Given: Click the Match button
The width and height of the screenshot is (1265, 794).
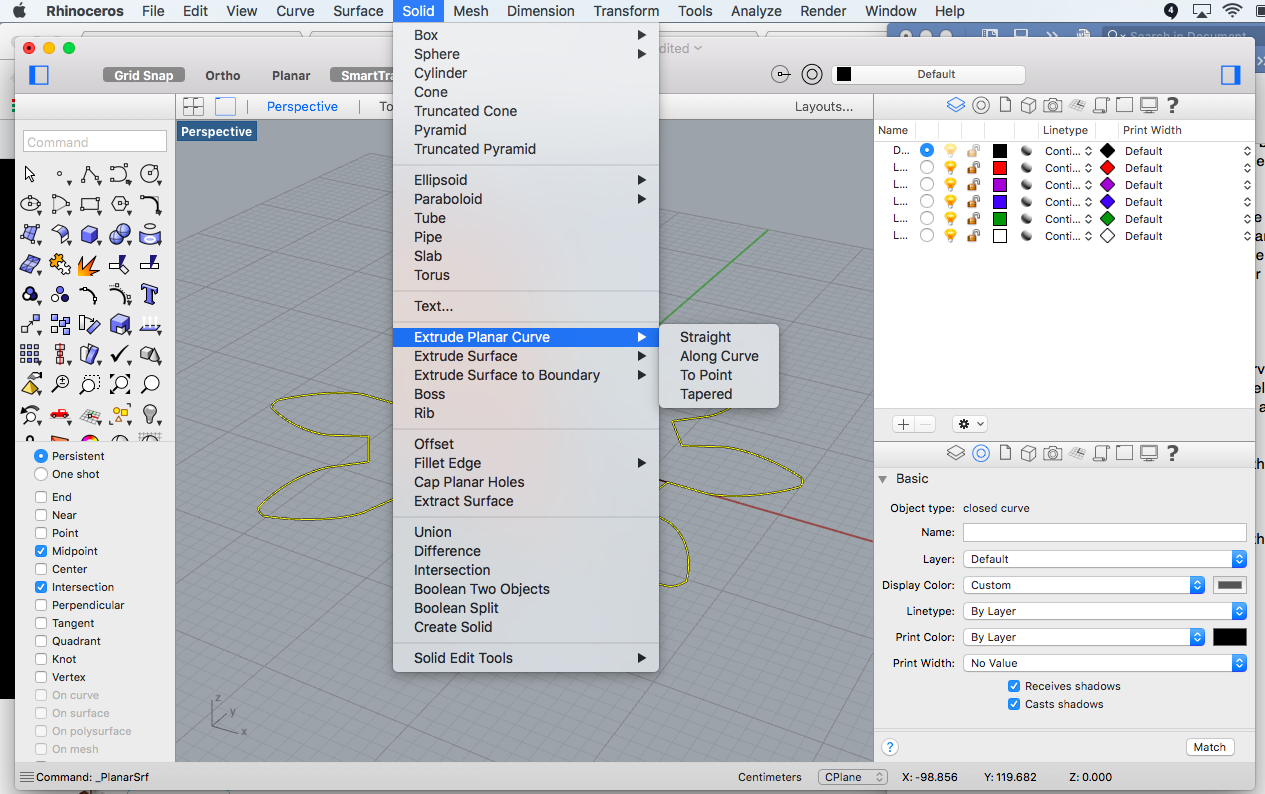Looking at the screenshot, I should 1210,747.
